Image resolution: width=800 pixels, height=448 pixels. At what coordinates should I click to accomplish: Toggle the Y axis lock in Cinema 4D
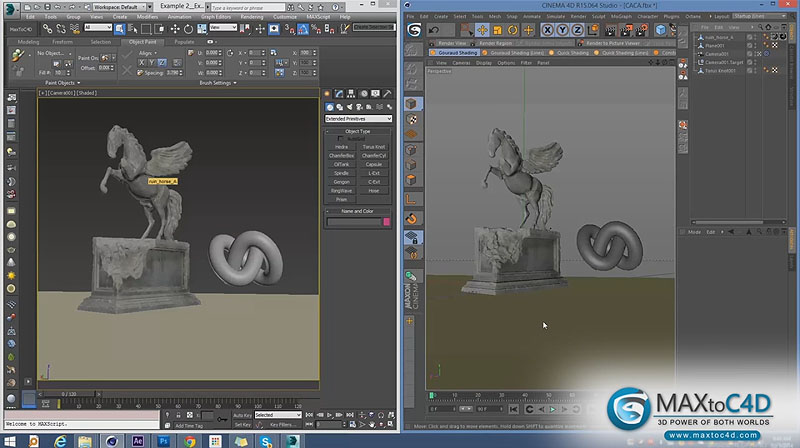coord(562,30)
